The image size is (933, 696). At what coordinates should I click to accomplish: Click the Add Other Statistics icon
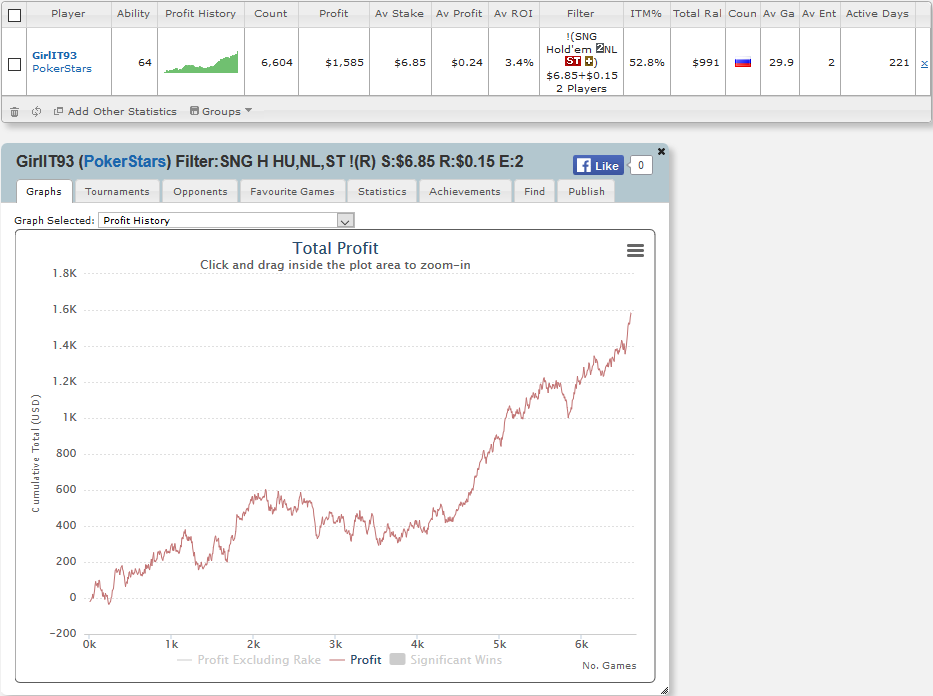[58, 111]
